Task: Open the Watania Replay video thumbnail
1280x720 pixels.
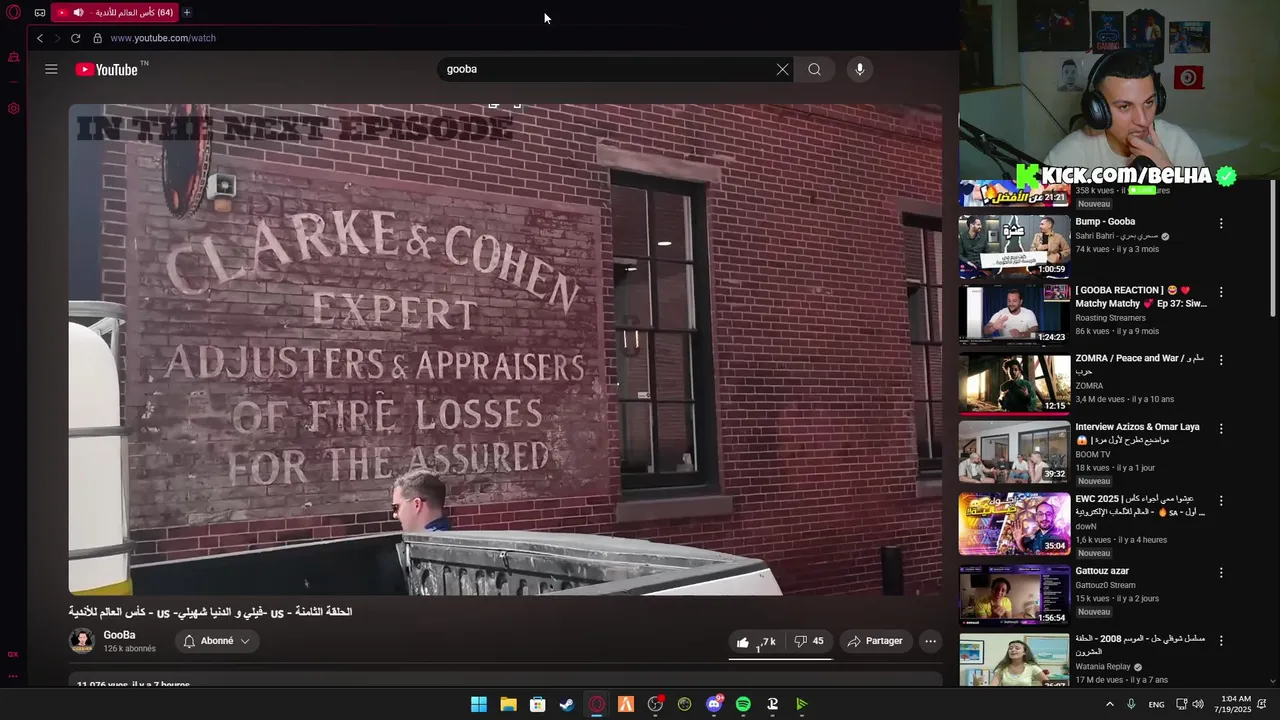Action: 1014,660
